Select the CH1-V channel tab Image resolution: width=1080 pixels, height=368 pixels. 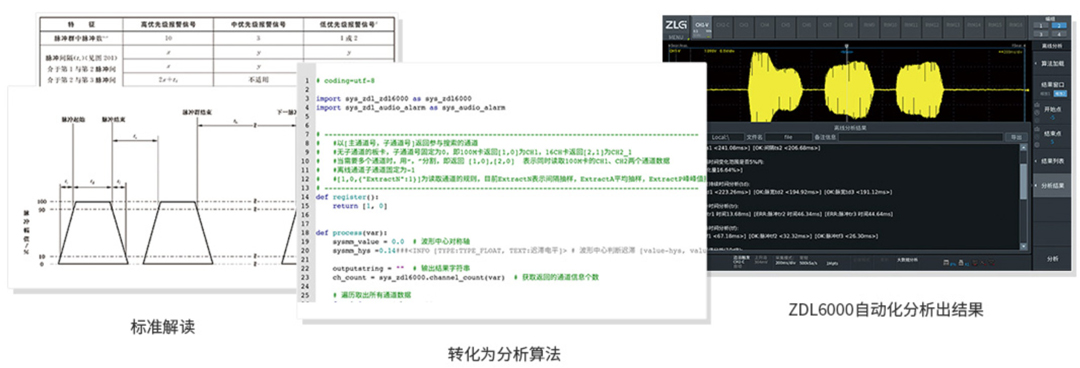pyautogui.click(x=702, y=27)
